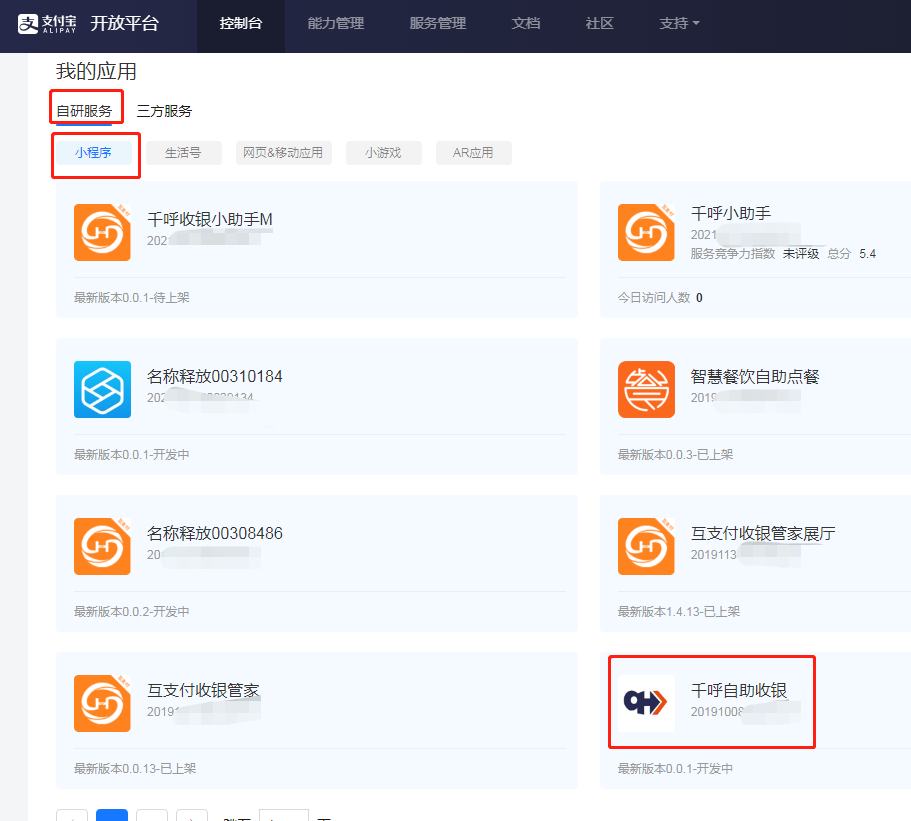Click the 千呼小助手 orange app icon
Image resolution: width=911 pixels, height=821 pixels.
tap(646, 232)
